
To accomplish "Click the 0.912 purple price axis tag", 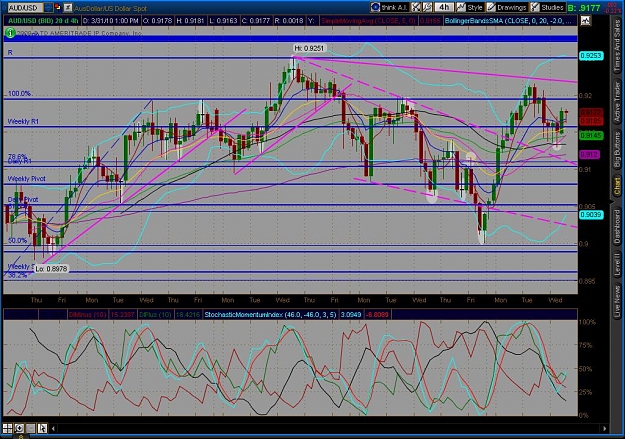I will (x=589, y=154).
